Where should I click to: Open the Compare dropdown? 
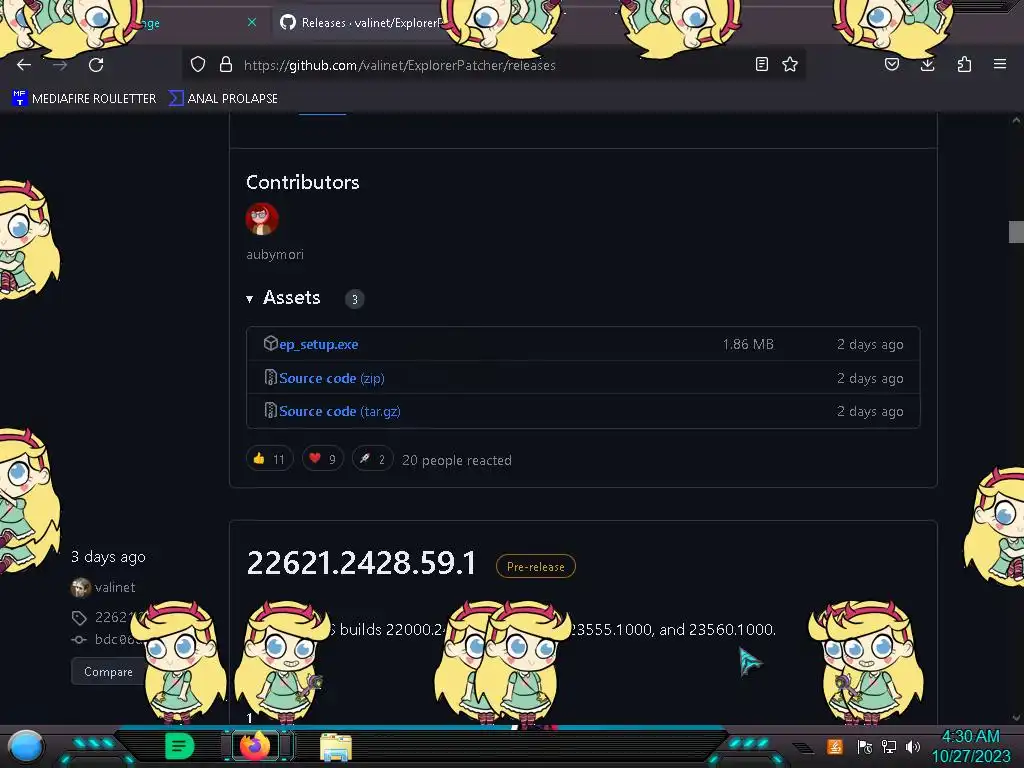point(108,671)
